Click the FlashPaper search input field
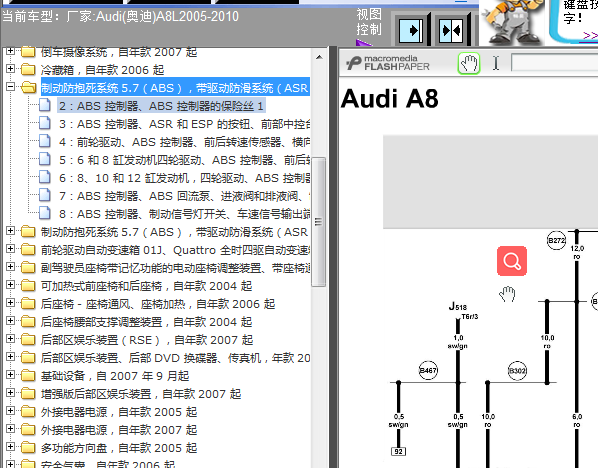Image resolution: width=598 pixels, height=468 pixels. (x=555, y=63)
